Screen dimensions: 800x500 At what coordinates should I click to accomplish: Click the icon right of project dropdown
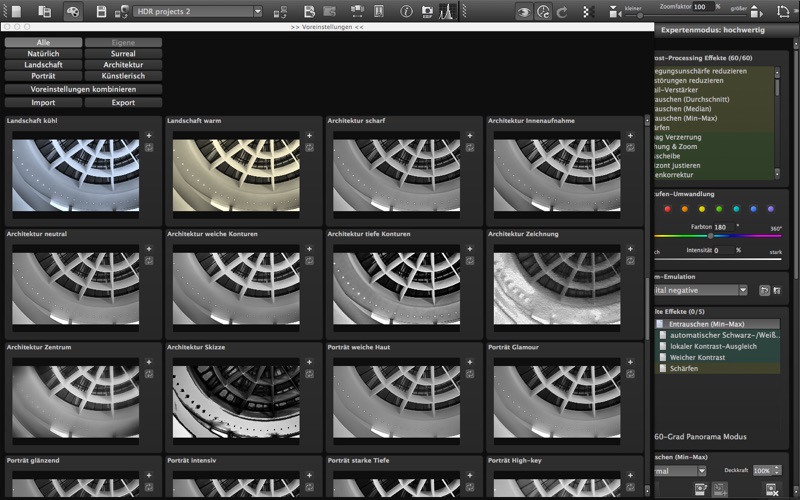coord(280,11)
